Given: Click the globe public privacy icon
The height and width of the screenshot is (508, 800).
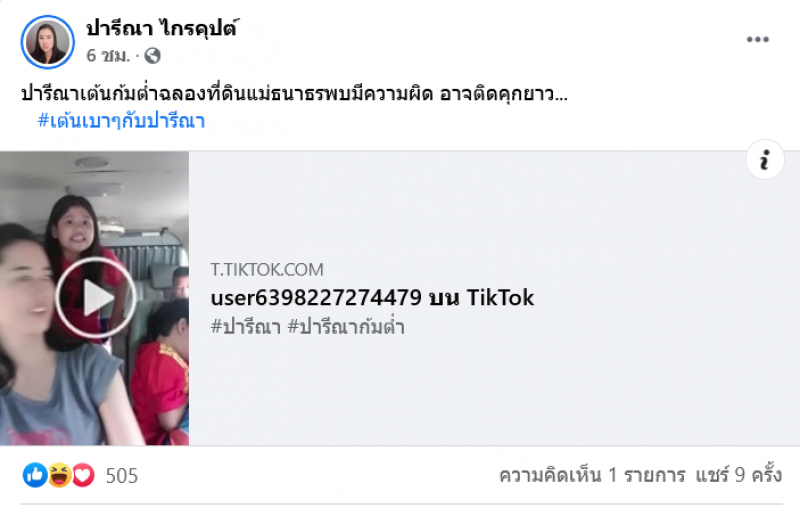Looking at the screenshot, I should coord(152,55).
